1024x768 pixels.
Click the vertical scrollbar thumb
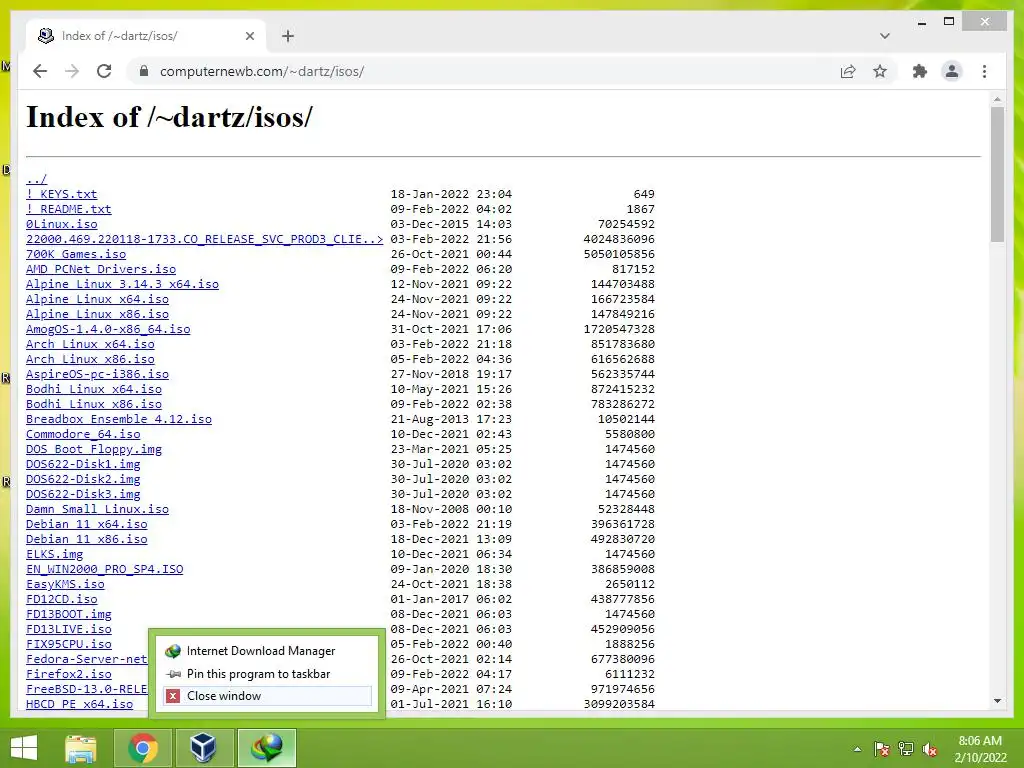tap(997, 174)
